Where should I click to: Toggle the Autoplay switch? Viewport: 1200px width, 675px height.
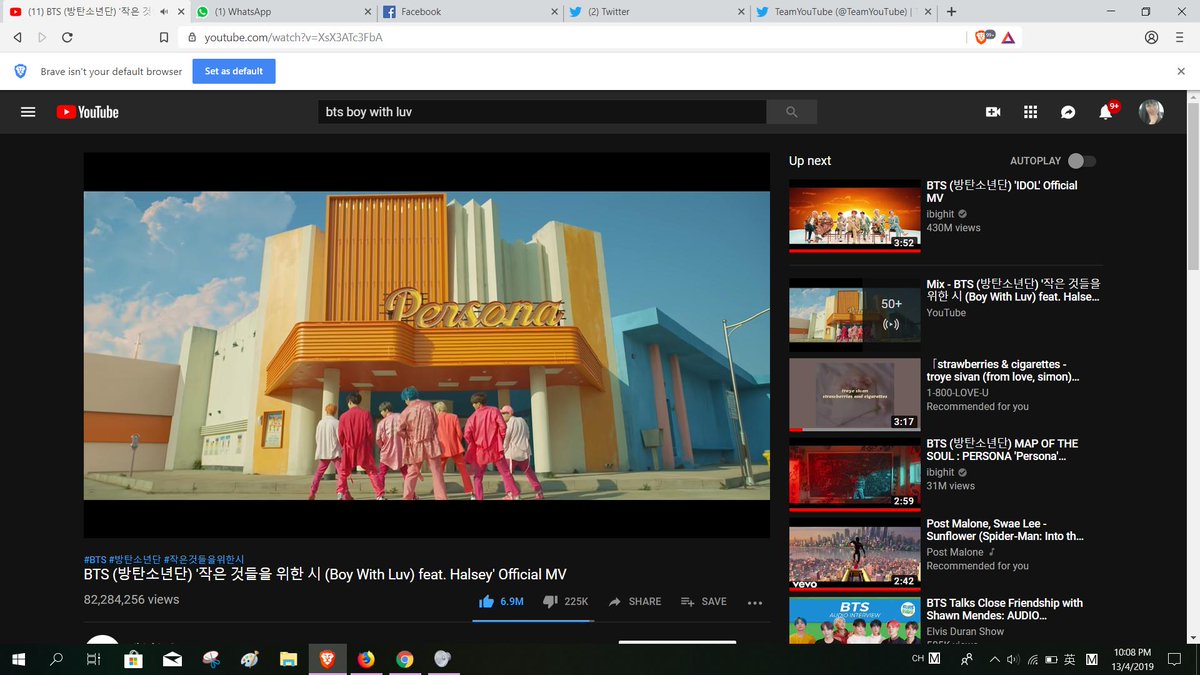point(1081,161)
